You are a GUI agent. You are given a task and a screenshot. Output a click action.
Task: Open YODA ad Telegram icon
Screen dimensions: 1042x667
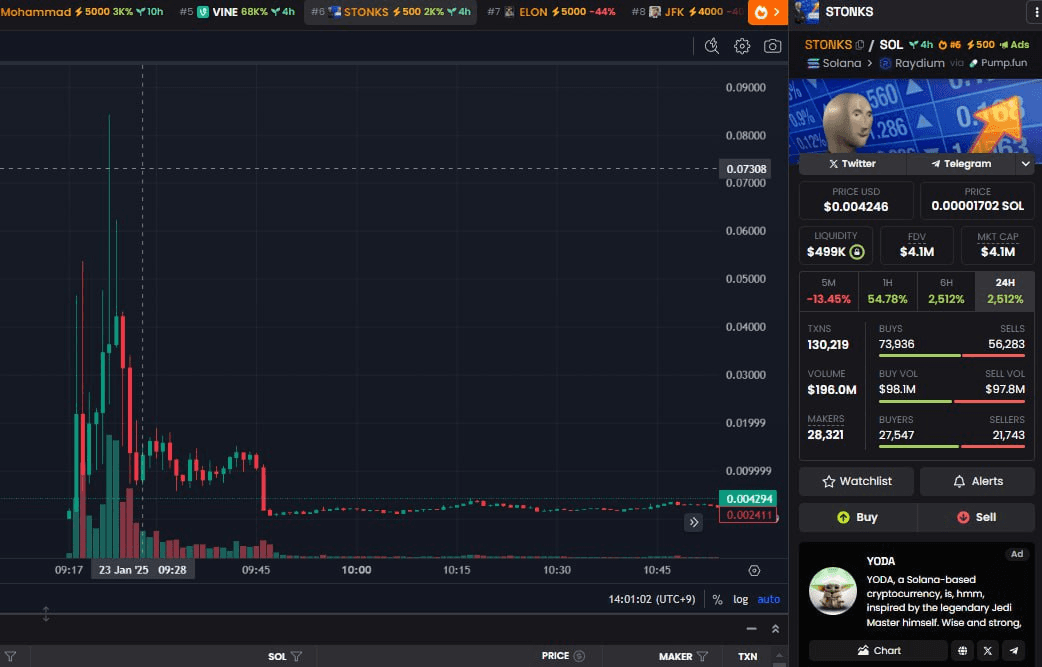(1013, 650)
